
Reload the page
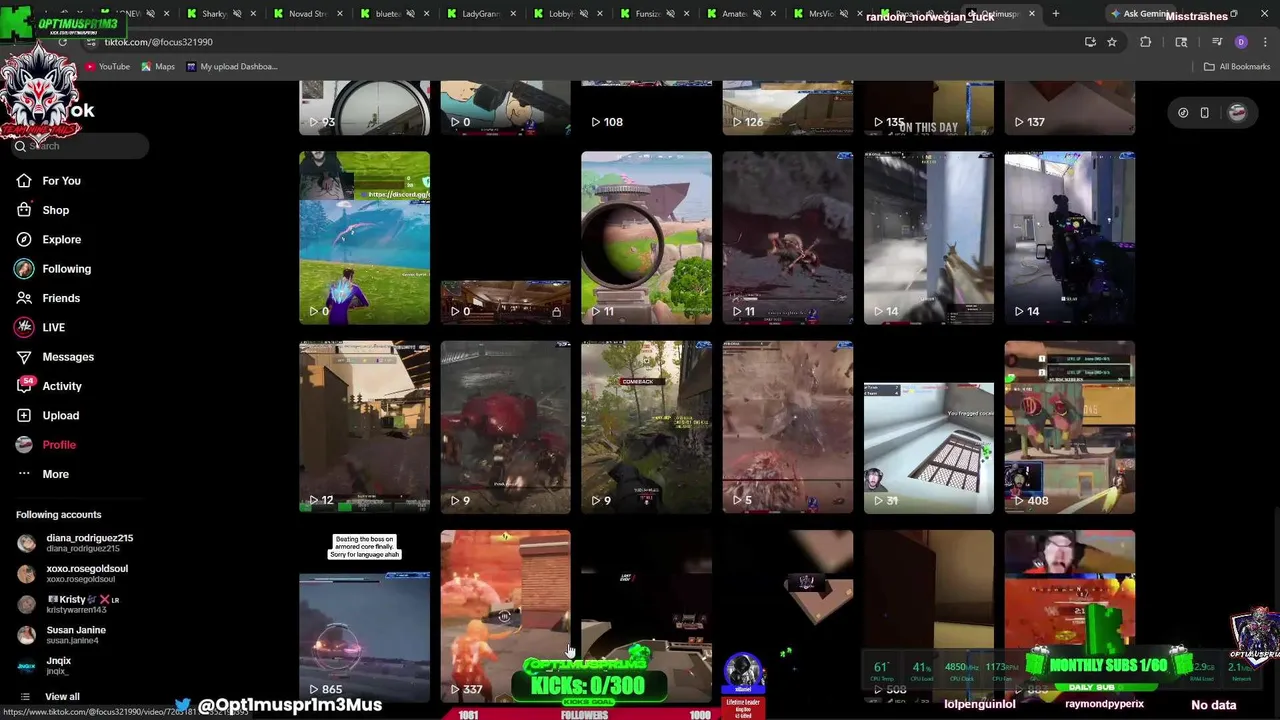[62, 42]
